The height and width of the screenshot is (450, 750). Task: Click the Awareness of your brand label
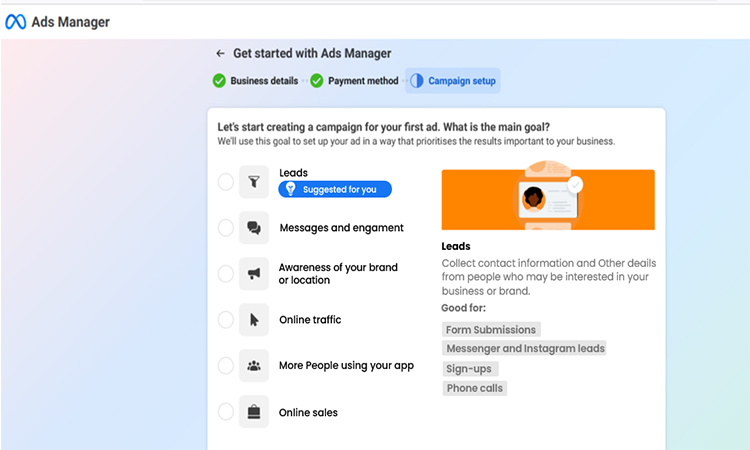(x=338, y=274)
